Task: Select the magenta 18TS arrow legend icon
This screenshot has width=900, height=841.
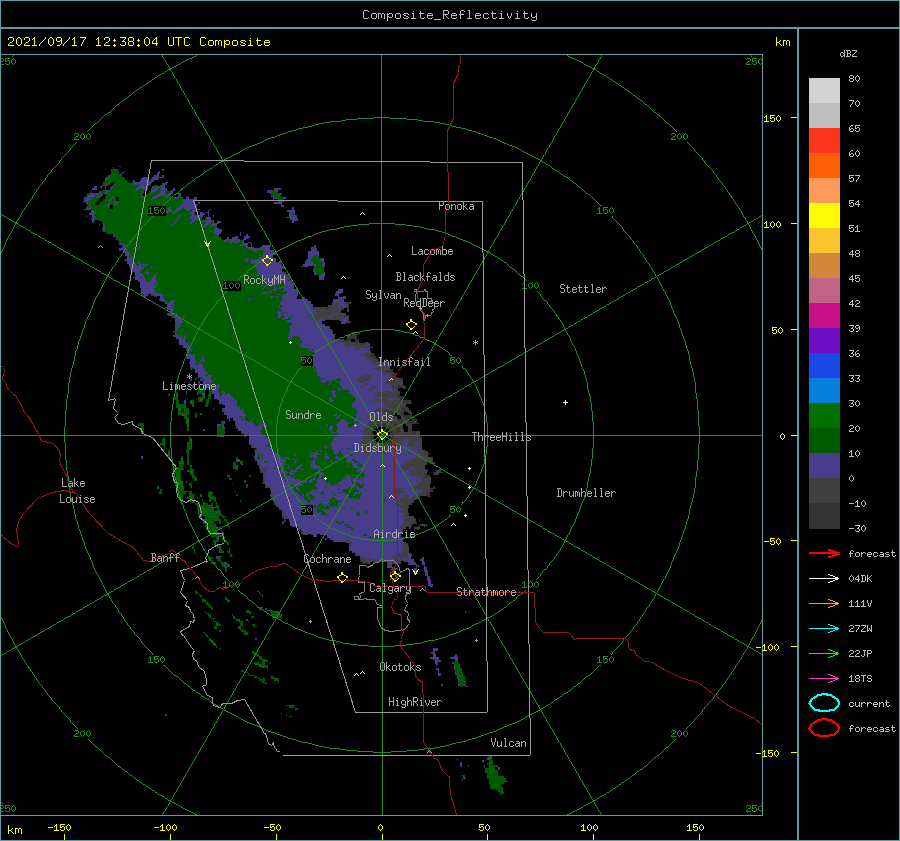Action: click(x=824, y=679)
